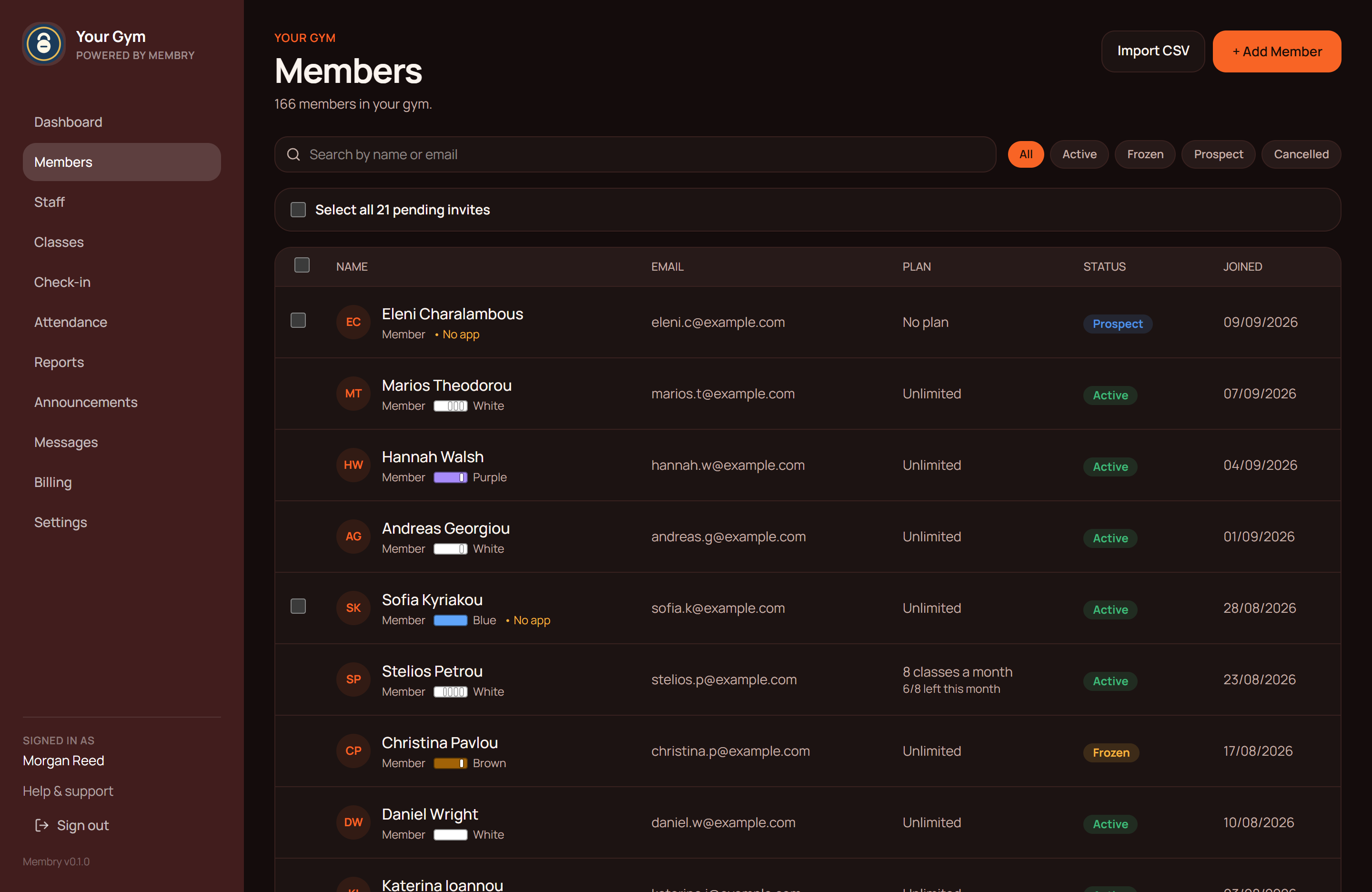
Task: Click the Your Gym logo icon
Action: [44, 44]
